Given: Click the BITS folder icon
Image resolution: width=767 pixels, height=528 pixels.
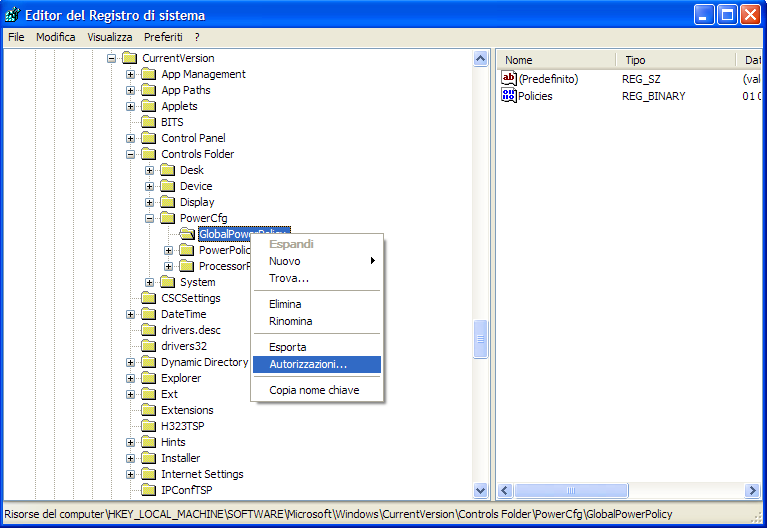Looking at the screenshot, I should tap(149, 122).
